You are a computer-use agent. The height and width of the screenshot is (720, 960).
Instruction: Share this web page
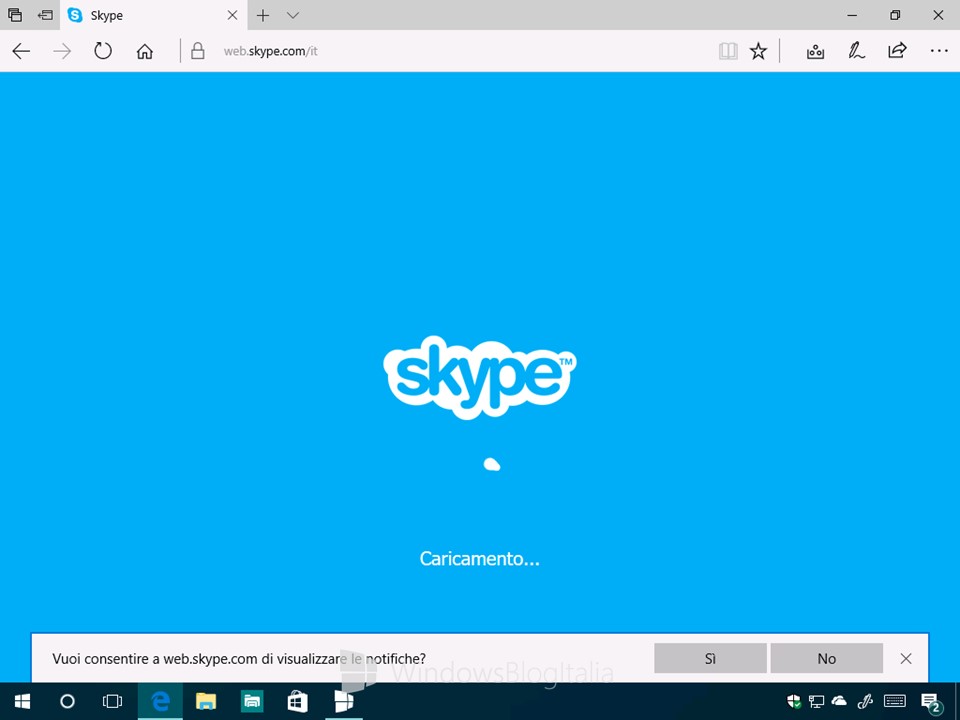pos(897,51)
